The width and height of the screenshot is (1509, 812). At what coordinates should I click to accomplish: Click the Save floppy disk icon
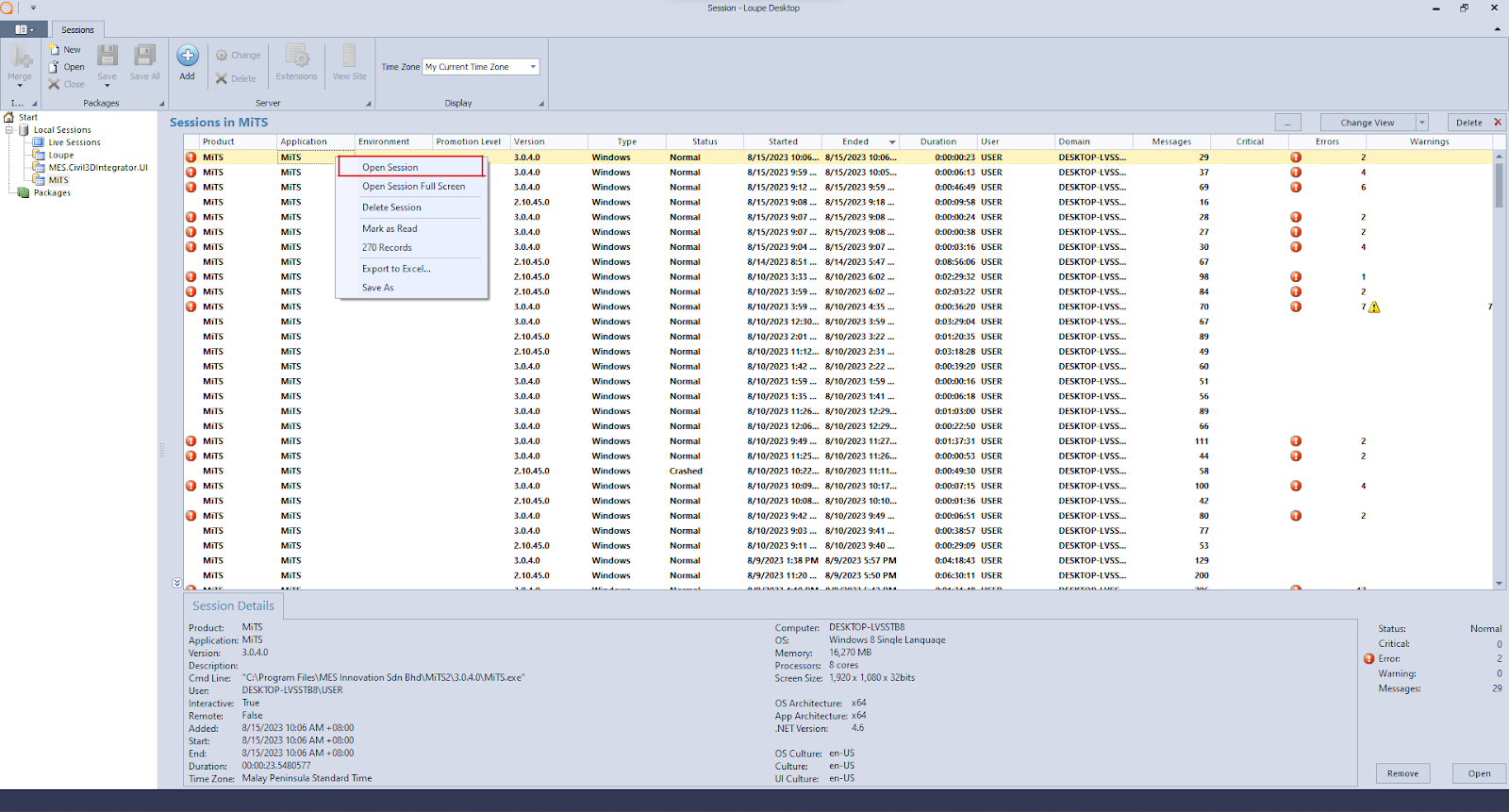click(x=108, y=56)
